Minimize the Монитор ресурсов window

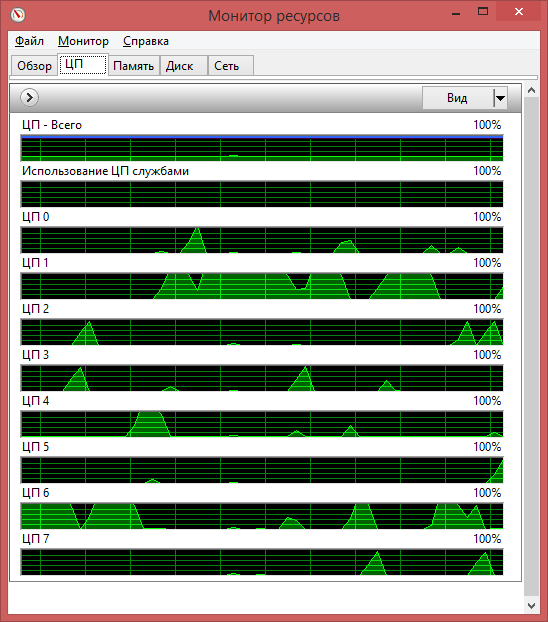coord(456,13)
